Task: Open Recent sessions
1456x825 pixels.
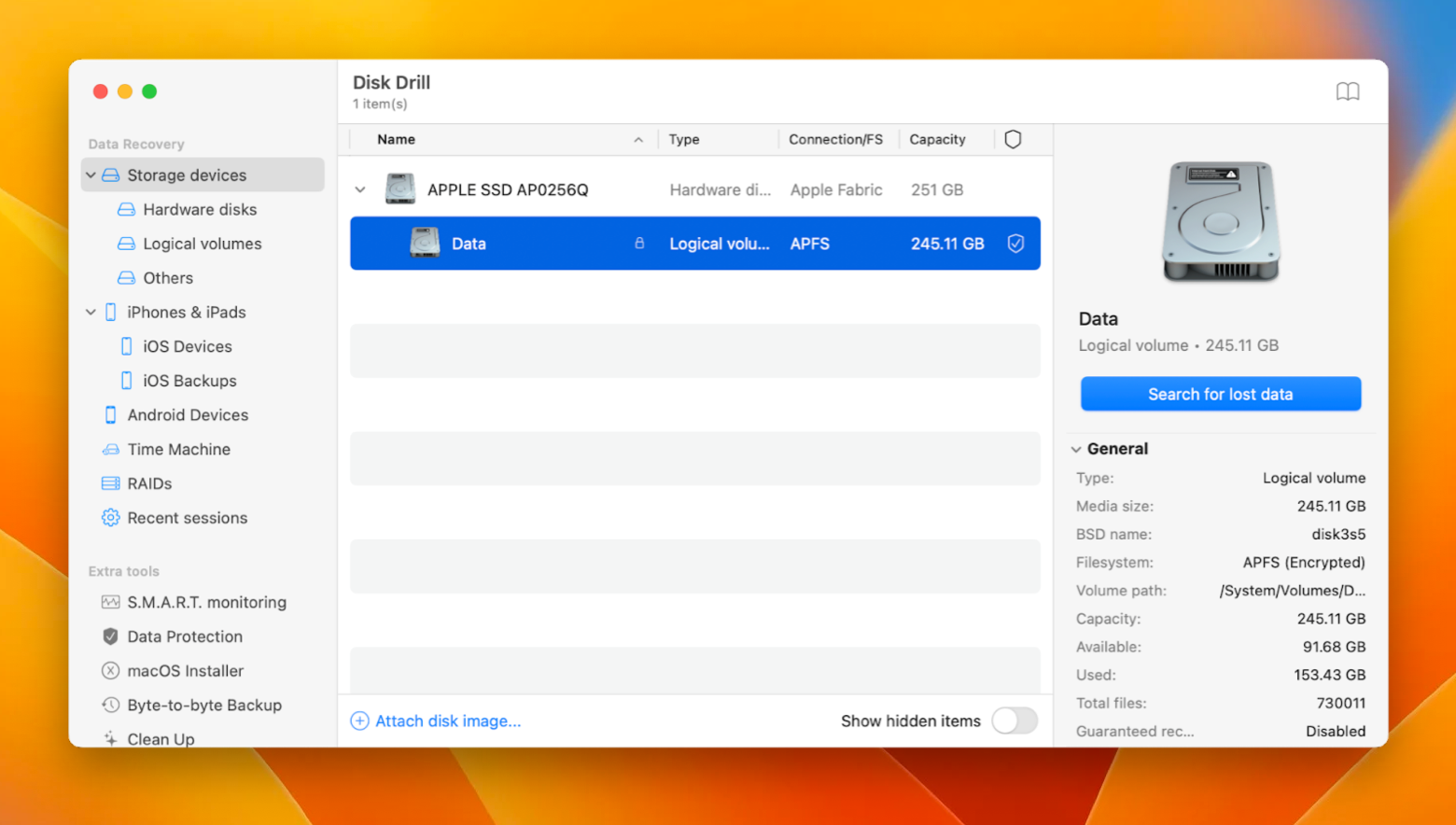Action: (x=188, y=518)
